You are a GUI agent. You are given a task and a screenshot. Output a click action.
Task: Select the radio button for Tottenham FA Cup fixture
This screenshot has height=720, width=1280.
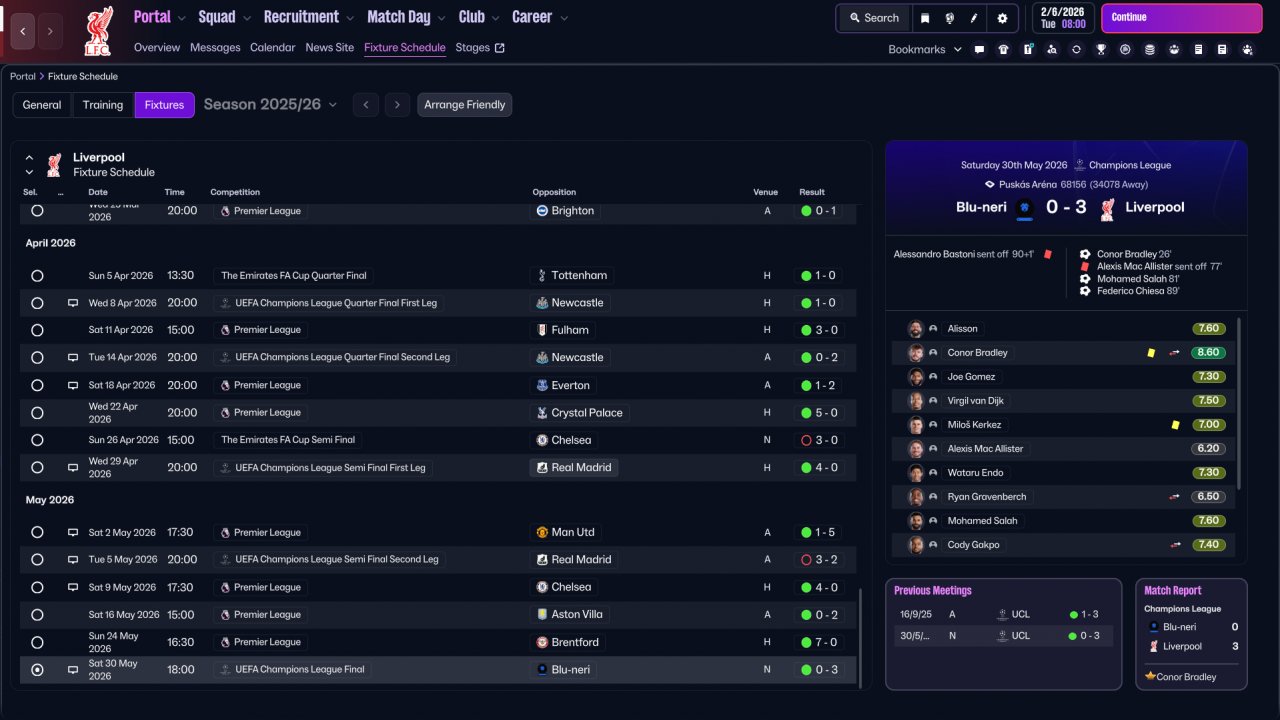coord(37,275)
